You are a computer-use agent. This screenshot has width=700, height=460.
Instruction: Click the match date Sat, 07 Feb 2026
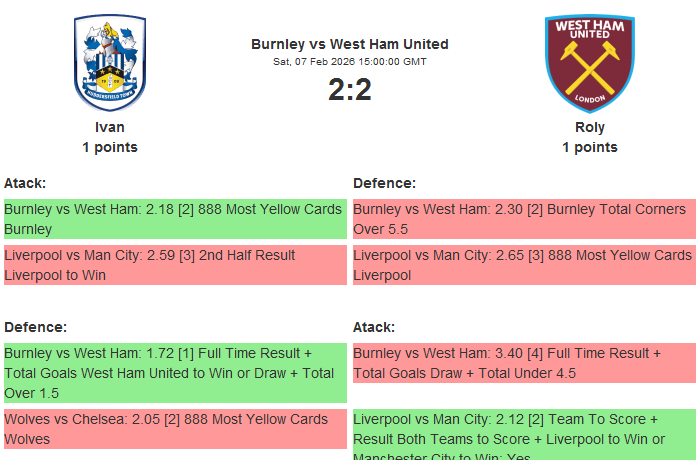[350, 62]
